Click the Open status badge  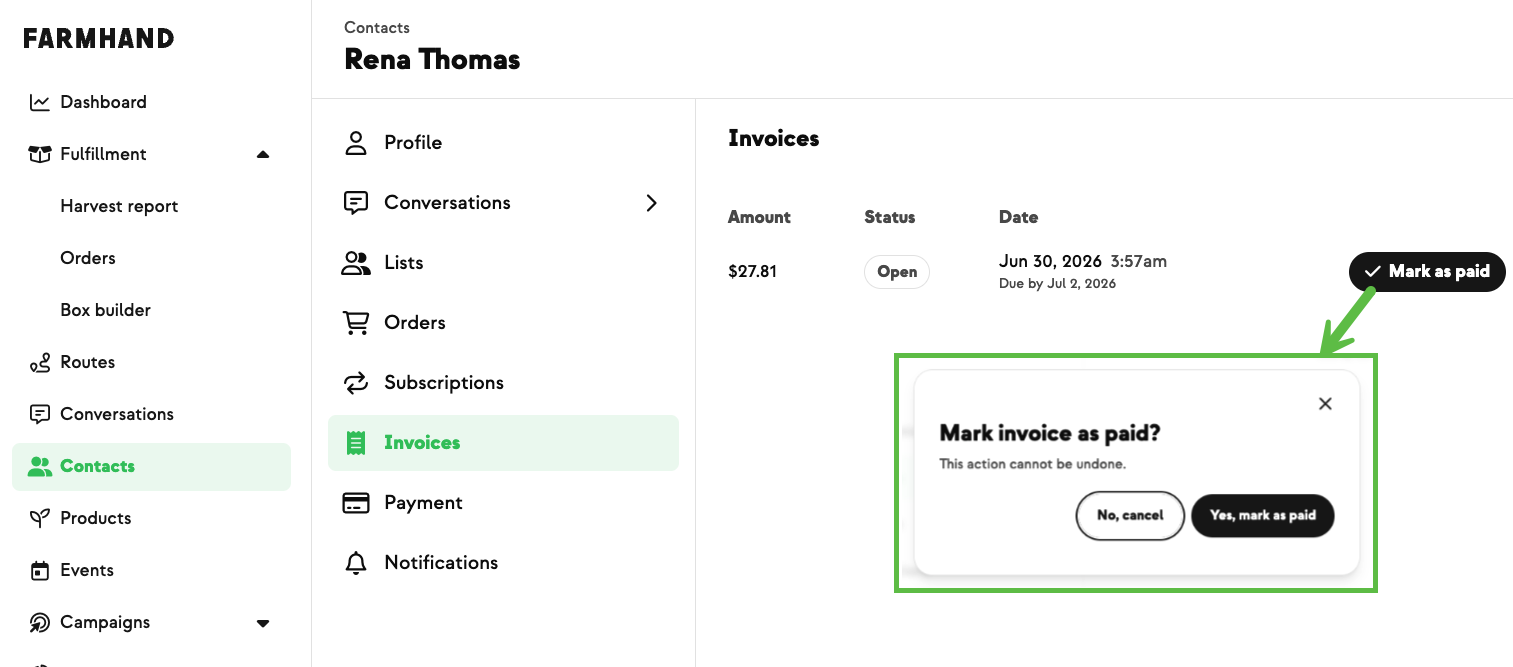pos(897,272)
